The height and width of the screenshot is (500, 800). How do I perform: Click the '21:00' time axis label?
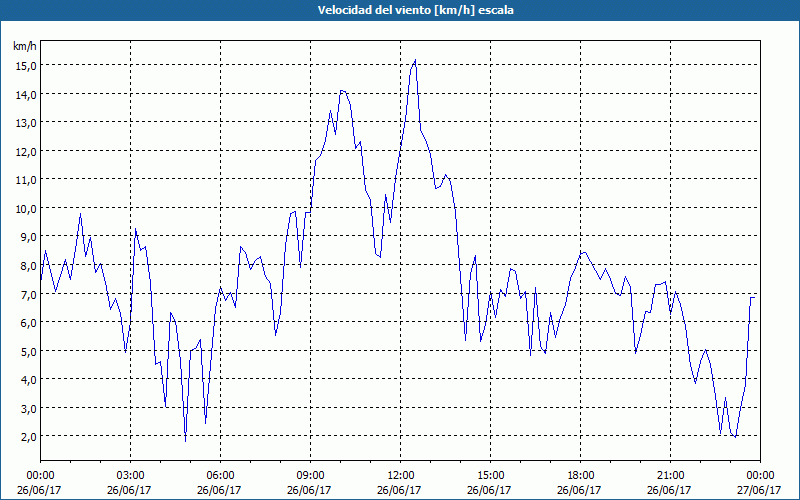670,476
